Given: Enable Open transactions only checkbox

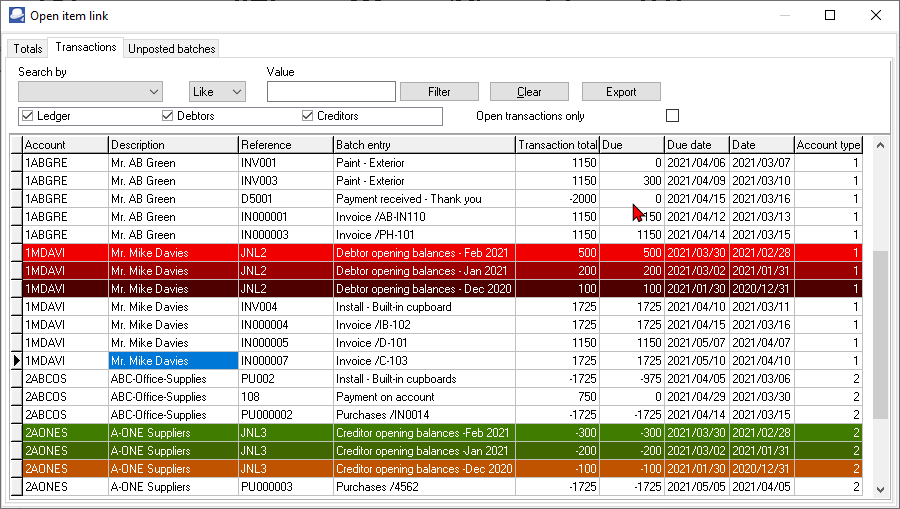Looking at the screenshot, I should click(672, 116).
